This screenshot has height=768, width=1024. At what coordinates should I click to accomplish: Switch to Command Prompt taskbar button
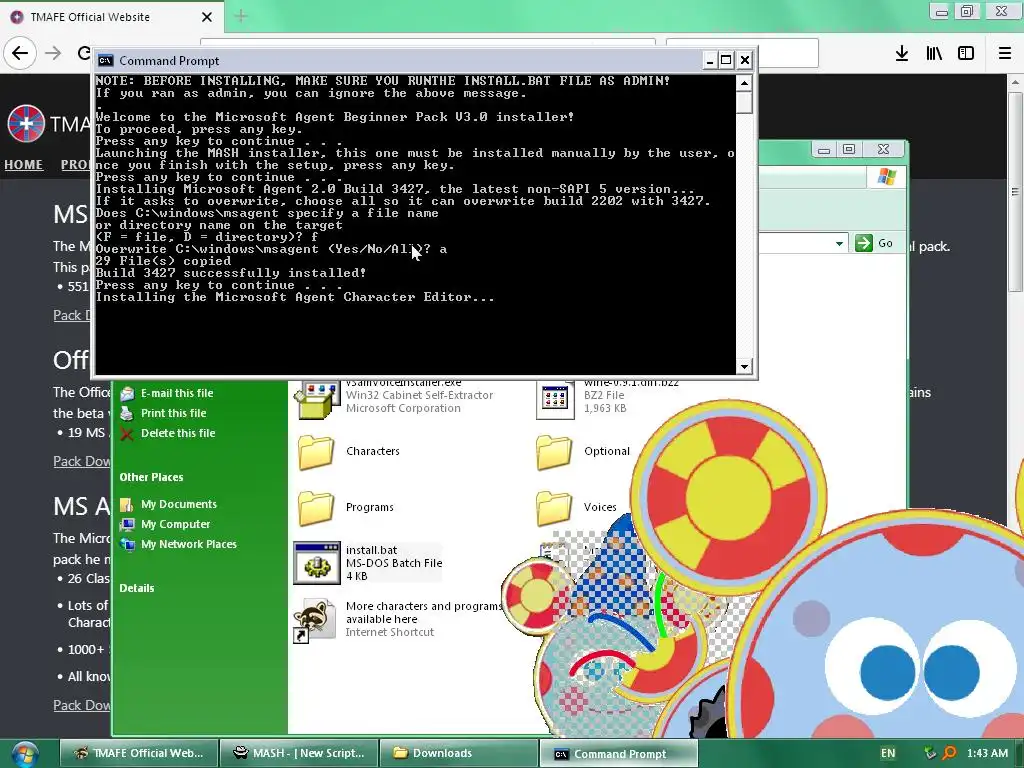coord(619,754)
